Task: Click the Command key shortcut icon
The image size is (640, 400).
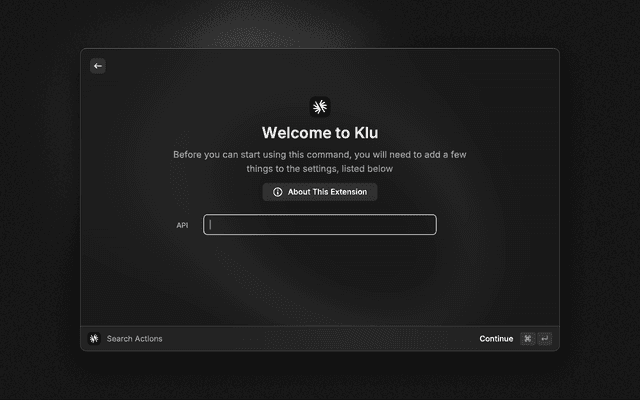Action: [x=528, y=339]
